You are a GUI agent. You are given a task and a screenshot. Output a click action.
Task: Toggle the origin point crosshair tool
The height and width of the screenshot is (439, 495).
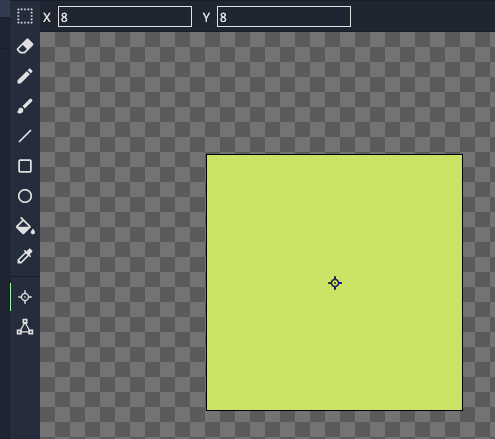point(25,297)
